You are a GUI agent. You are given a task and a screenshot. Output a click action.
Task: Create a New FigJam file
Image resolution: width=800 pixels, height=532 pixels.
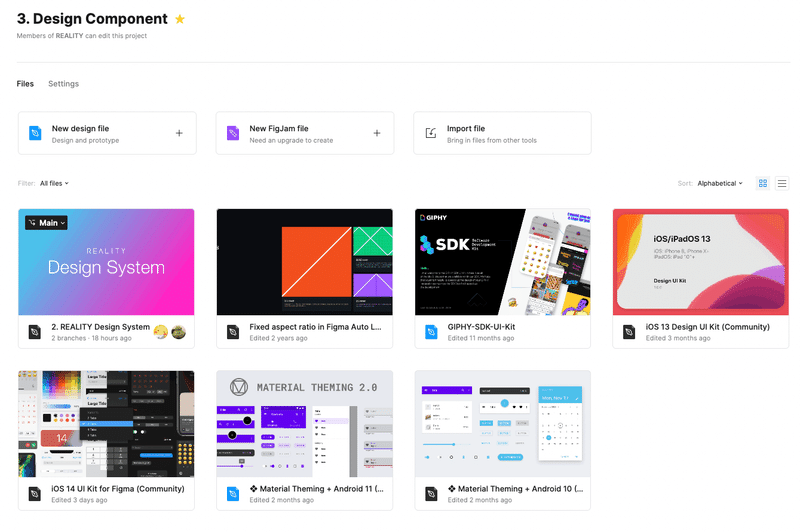pos(305,133)
